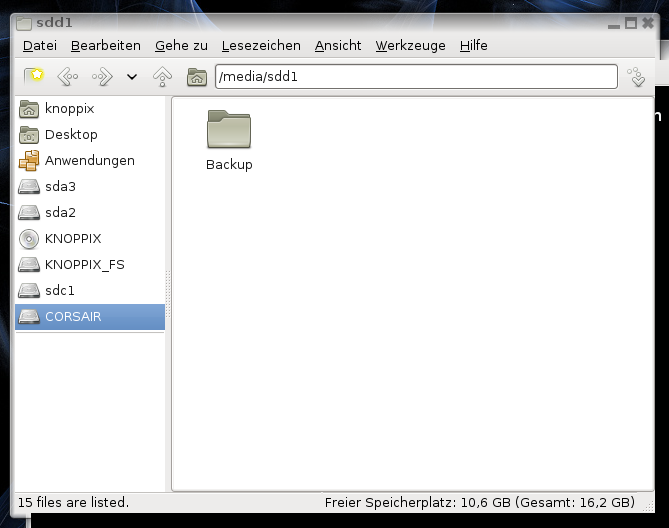This screenshot has height=528, width=669.
Task: Select the Anwendungen applications icon
Action: click(x=29, y=161)
